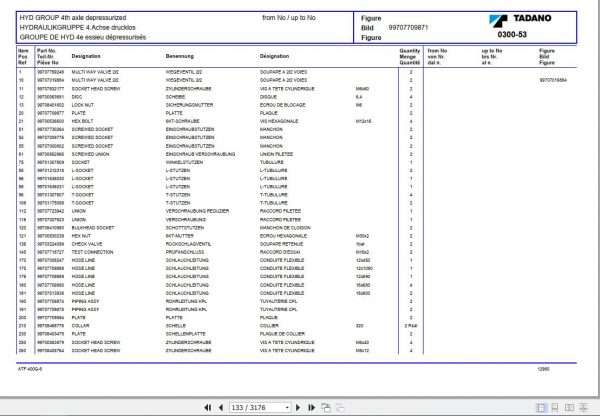Click the SCREWED UNION designation
This screenshot has height=416, width=600.
tap(90, 154)
